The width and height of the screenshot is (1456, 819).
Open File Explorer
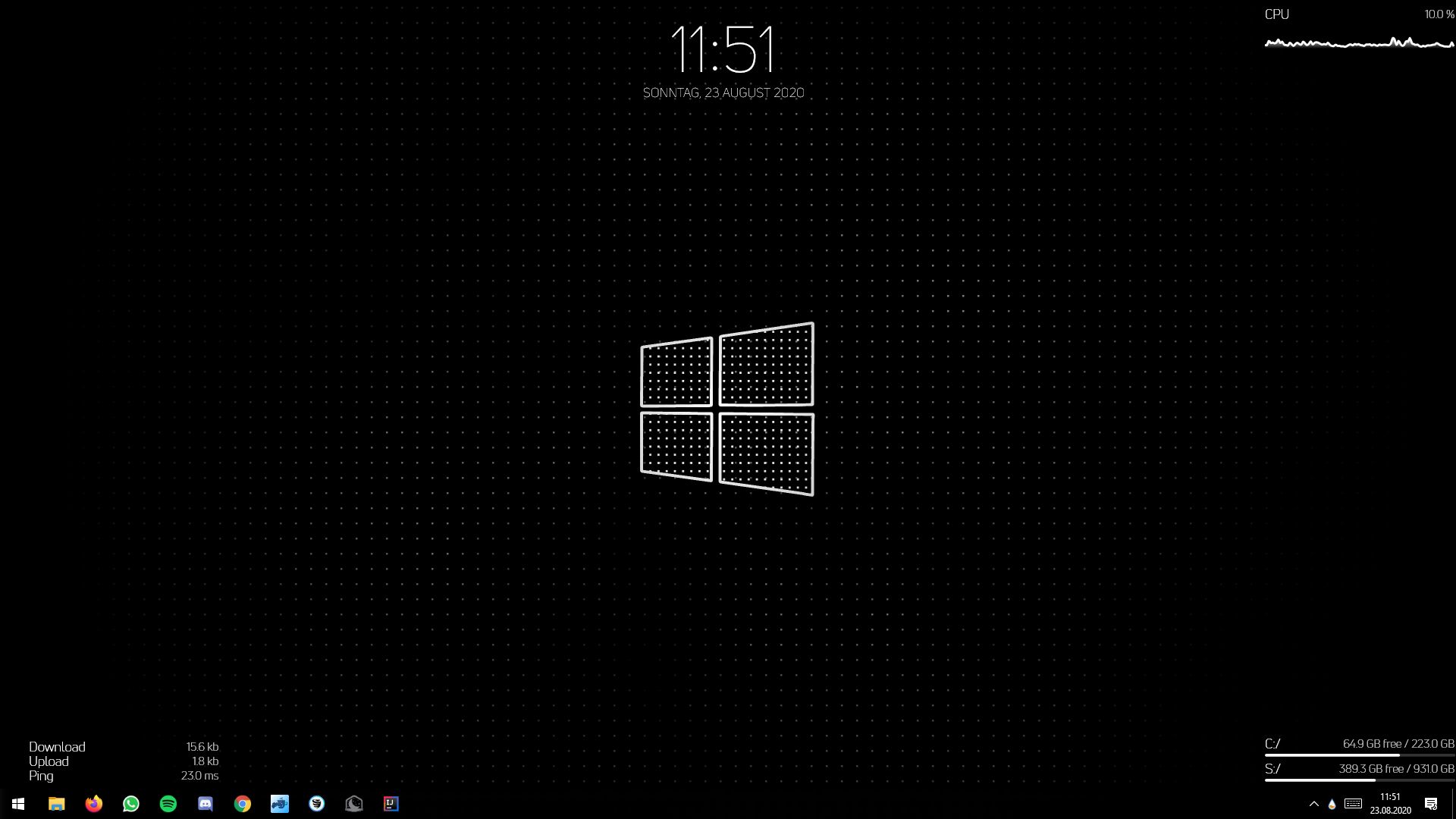pos(55,804)
